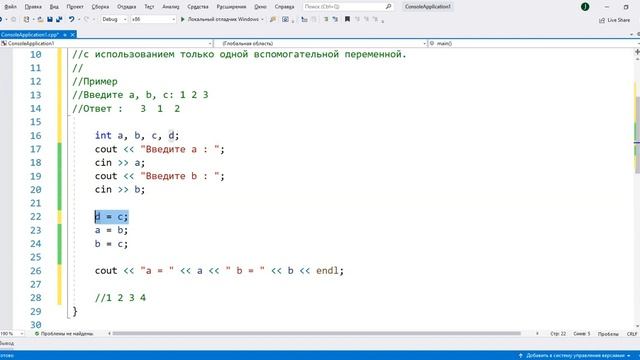Click the Save All icon in toolbar
The height and width of the screenshot is (360, 640).
pyautogui.click(x=59, y=19)
